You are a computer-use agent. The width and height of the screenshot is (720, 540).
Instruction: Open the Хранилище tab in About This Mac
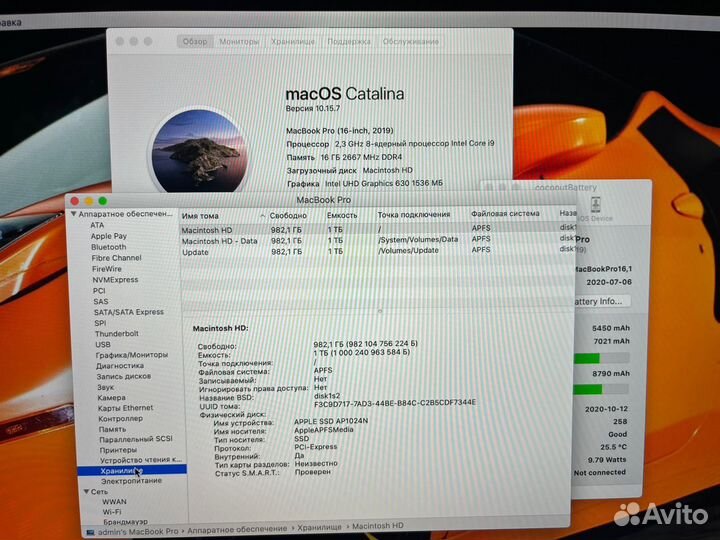(x=292, y=42)
